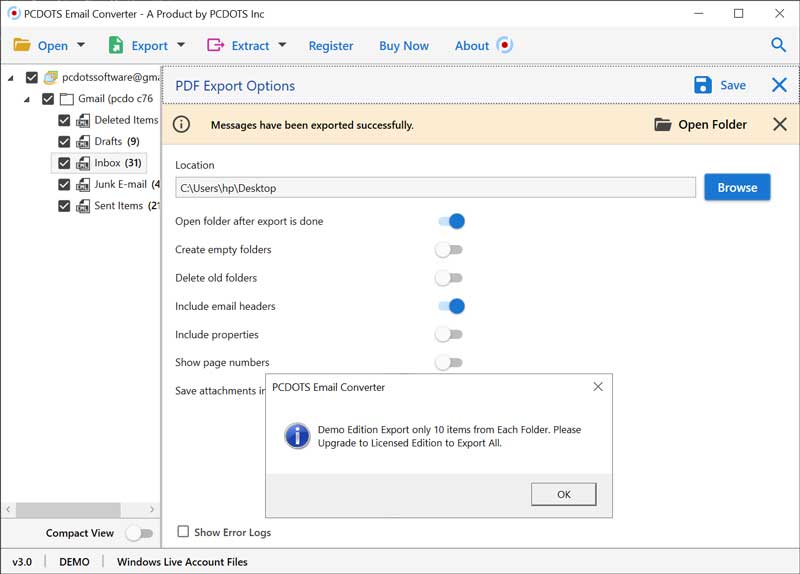This screenshot has width=800, height=574.
Task: Click the green Export file icon
Action: pyautogui.click(x=116, y=45)
